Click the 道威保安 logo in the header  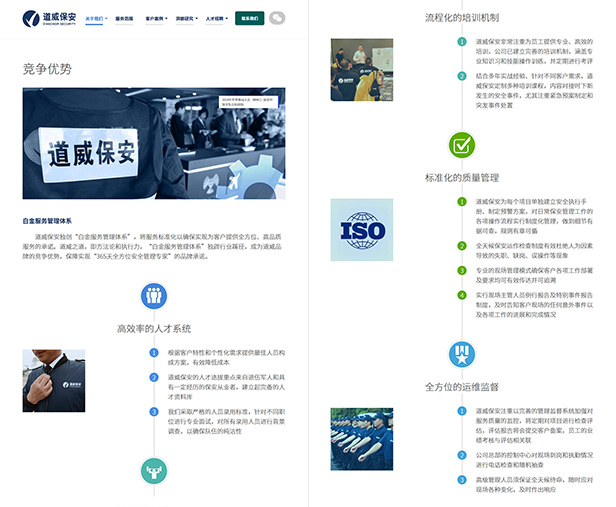49,18
